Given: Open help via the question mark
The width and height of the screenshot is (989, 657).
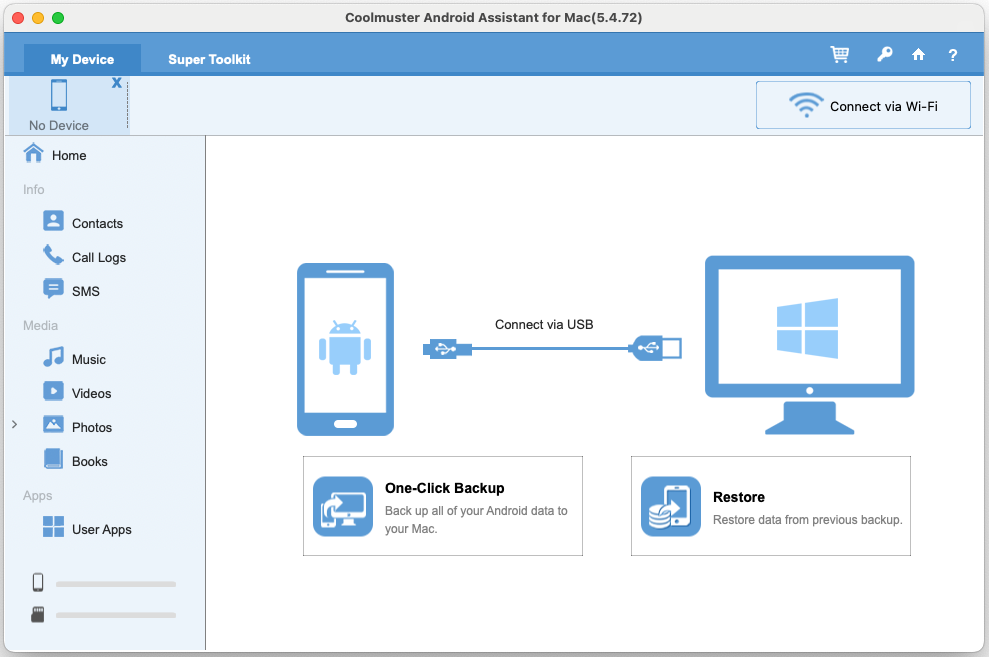Looking at the screenshot, I should tap(952, 56).
